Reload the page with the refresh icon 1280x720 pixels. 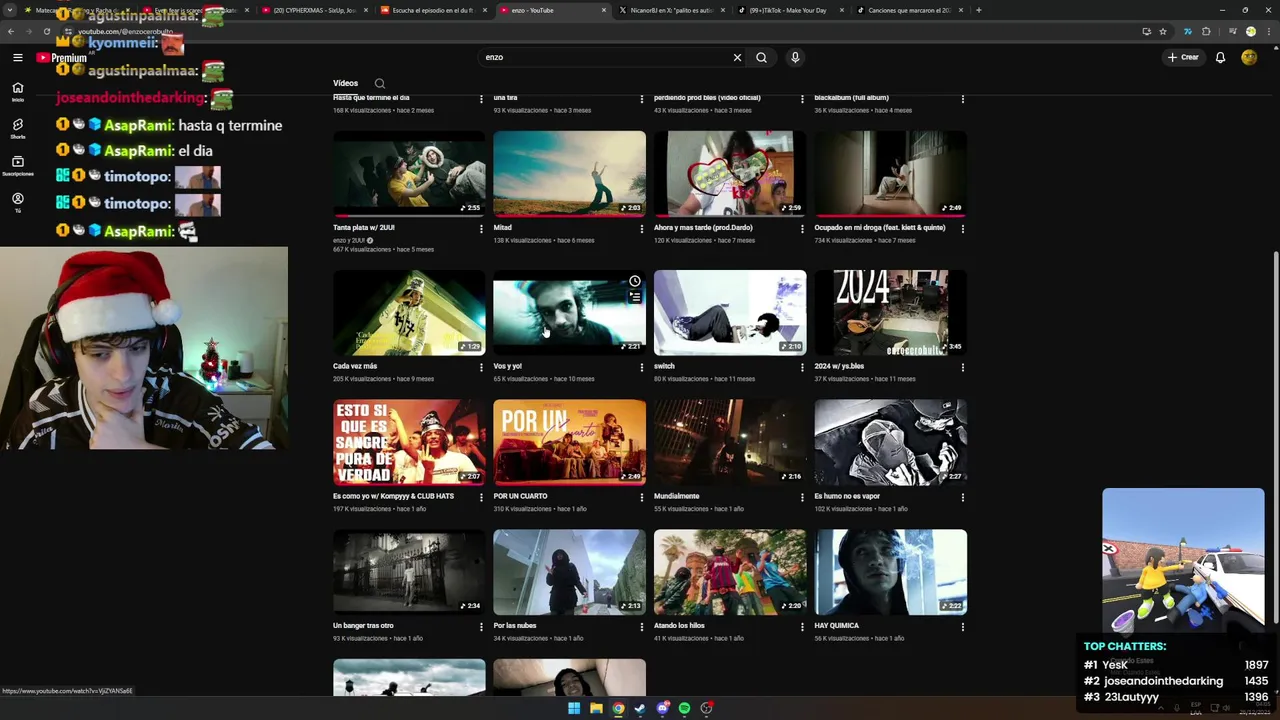click(46, 31)
